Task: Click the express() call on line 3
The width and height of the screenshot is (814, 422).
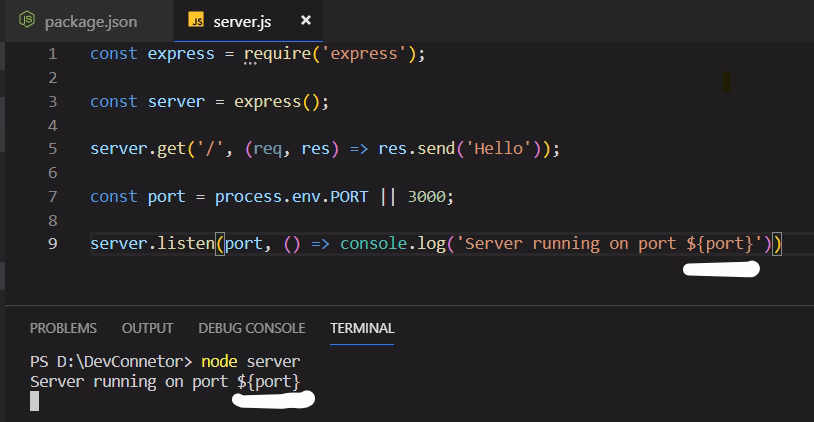Action: [277, 102]
